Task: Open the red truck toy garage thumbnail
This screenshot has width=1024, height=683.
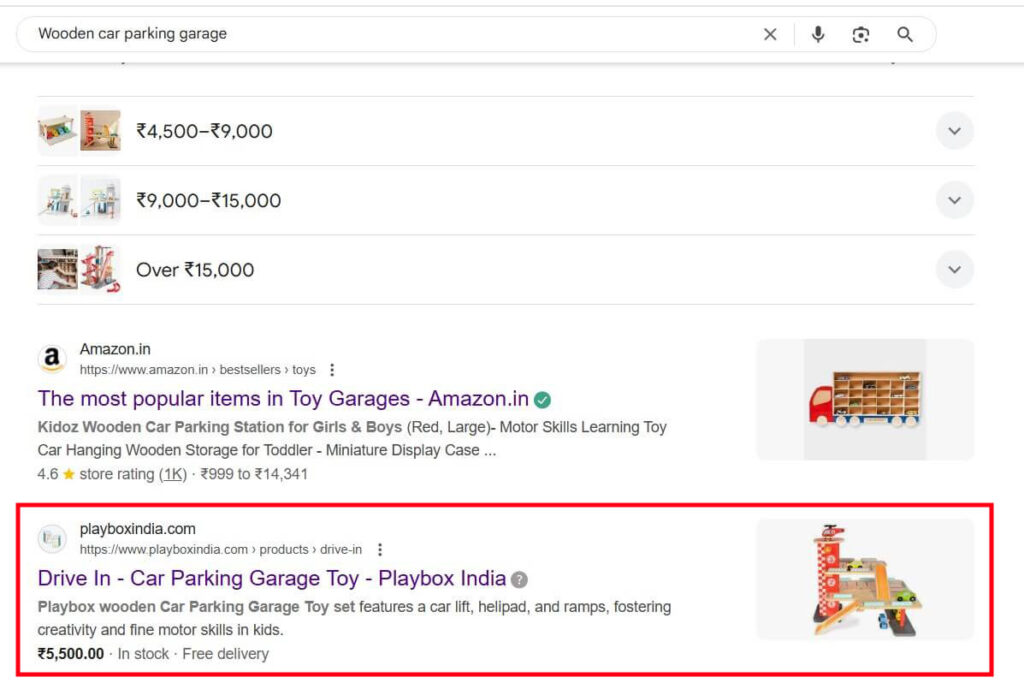Action: 865,400
